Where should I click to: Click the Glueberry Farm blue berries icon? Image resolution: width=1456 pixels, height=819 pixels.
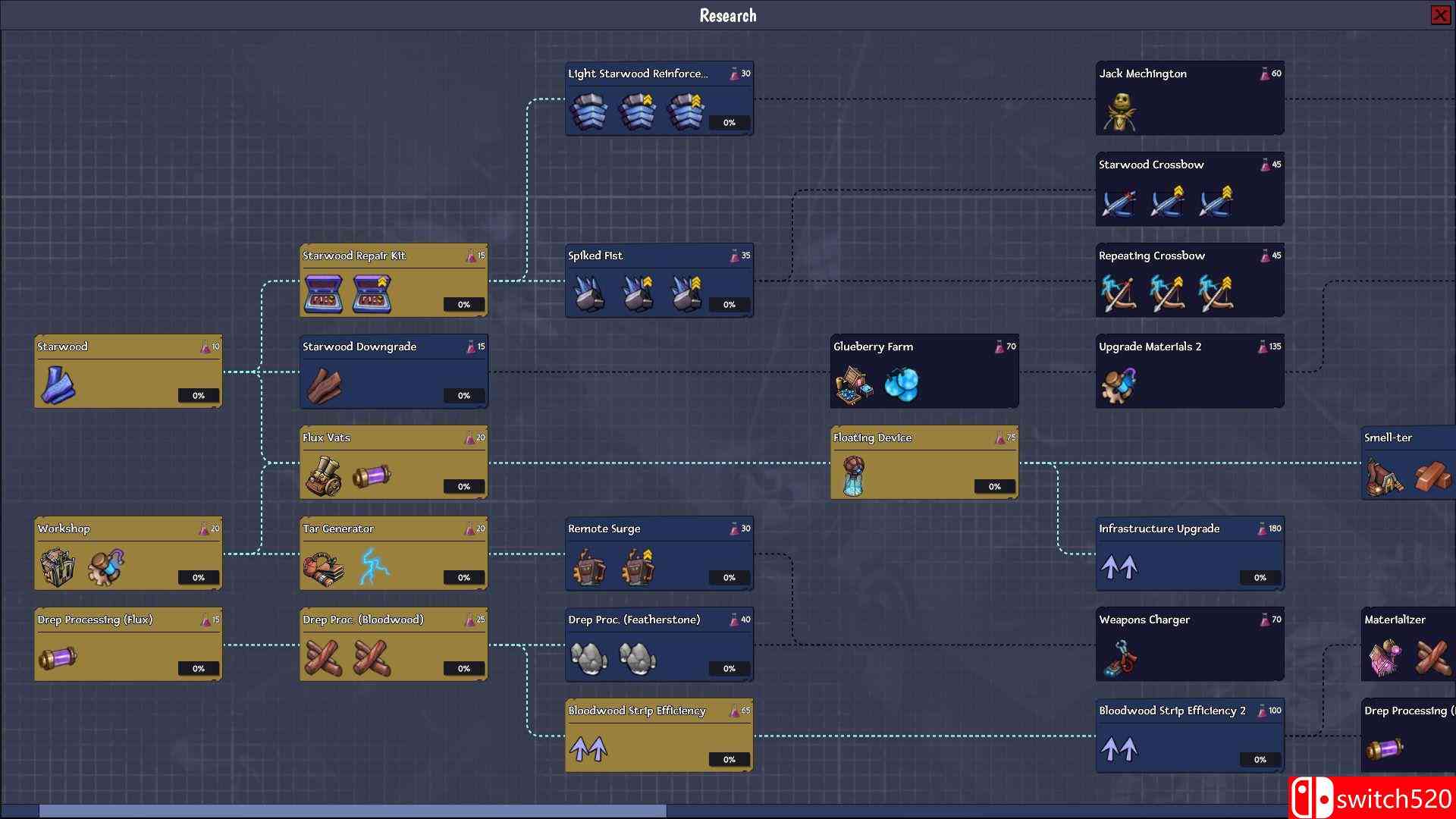click(x=902, y=384)
